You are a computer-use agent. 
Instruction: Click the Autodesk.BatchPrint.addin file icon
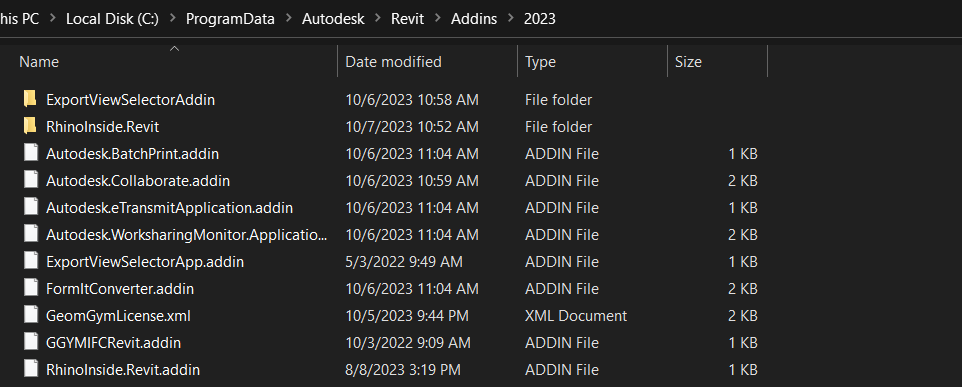tap(31, 153)
